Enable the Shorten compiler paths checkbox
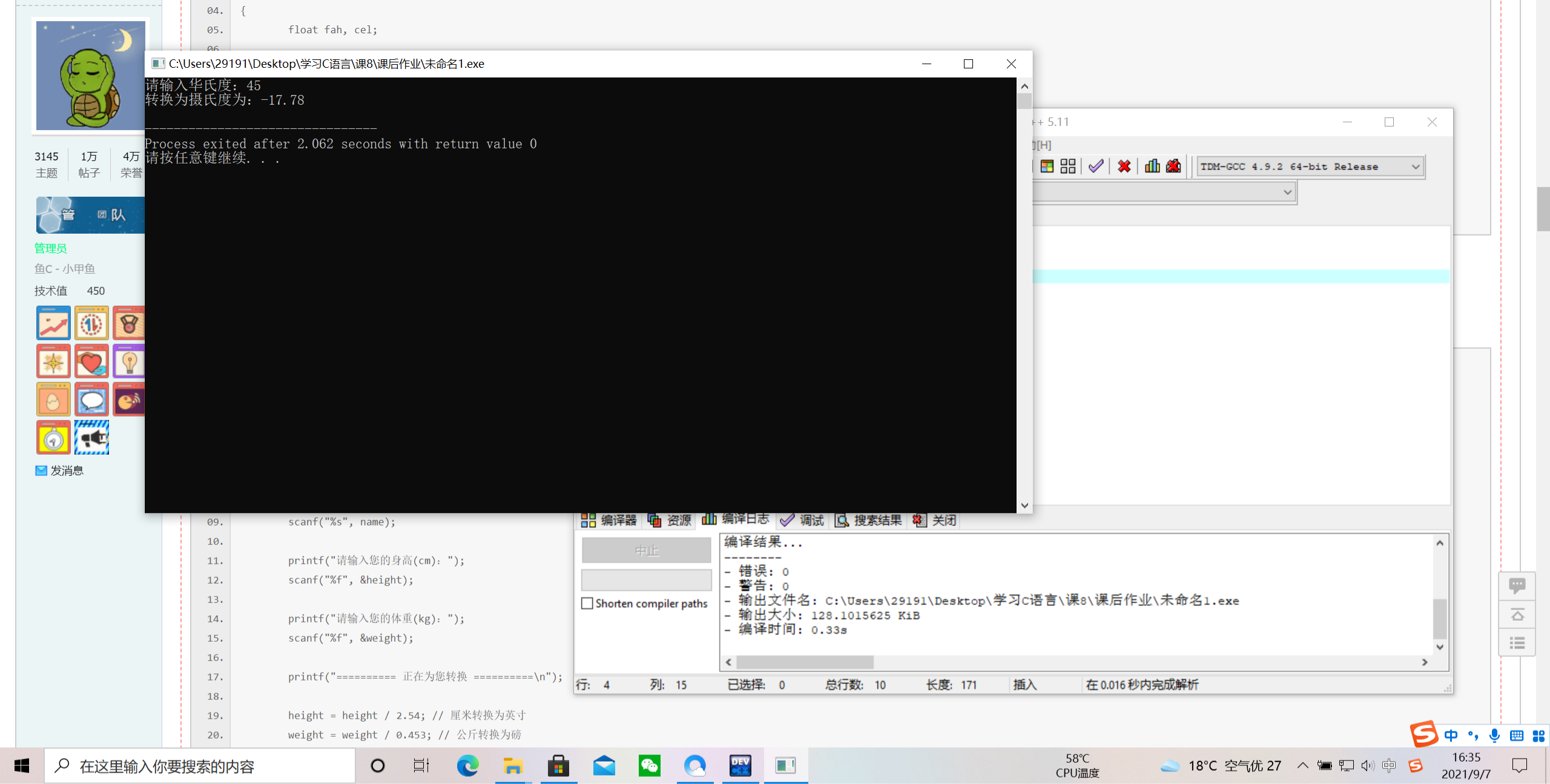1550x784 pixels. [x=587, y=604]
